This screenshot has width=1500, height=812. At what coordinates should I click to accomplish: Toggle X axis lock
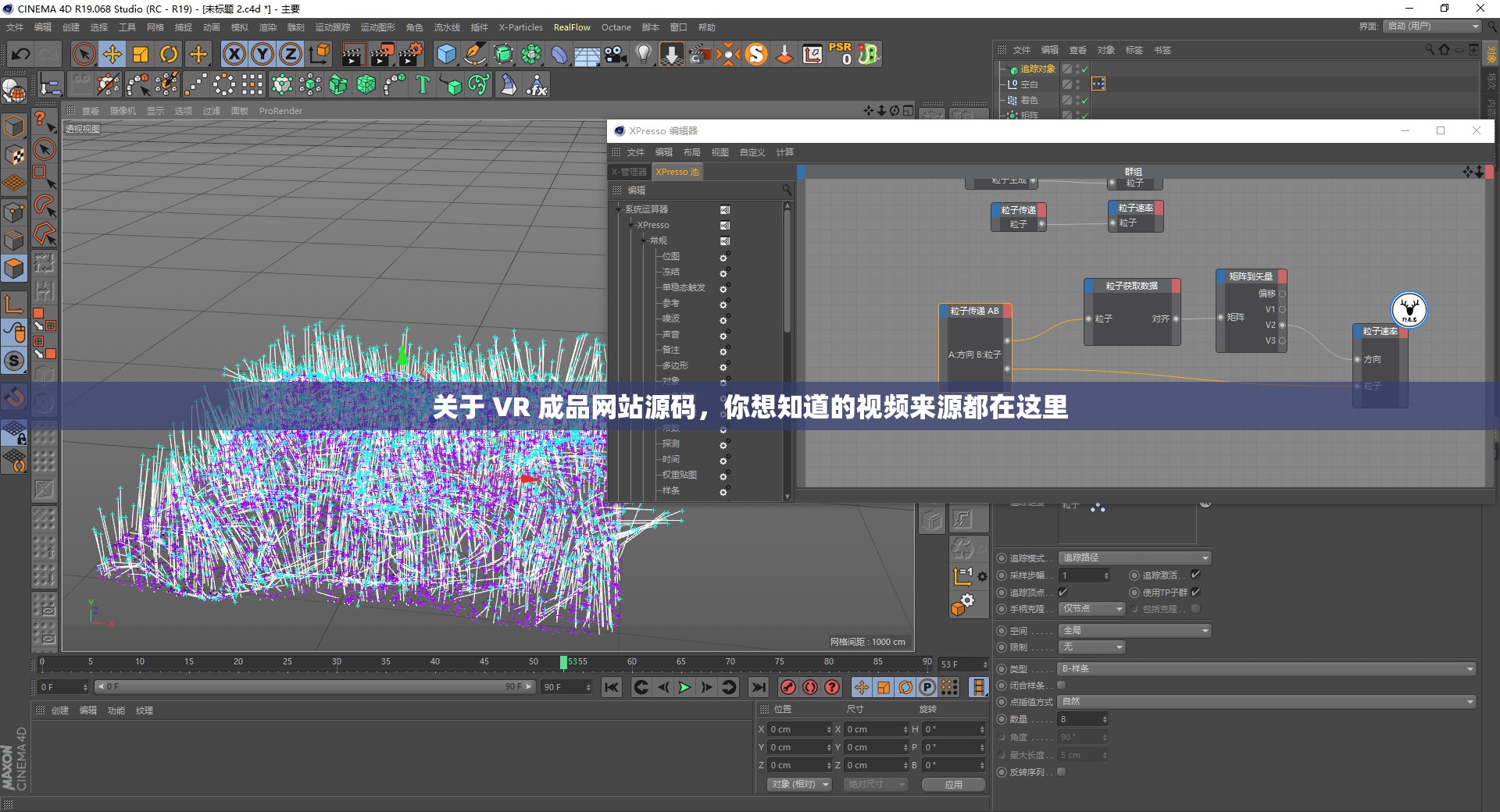(x=234, y=54)
